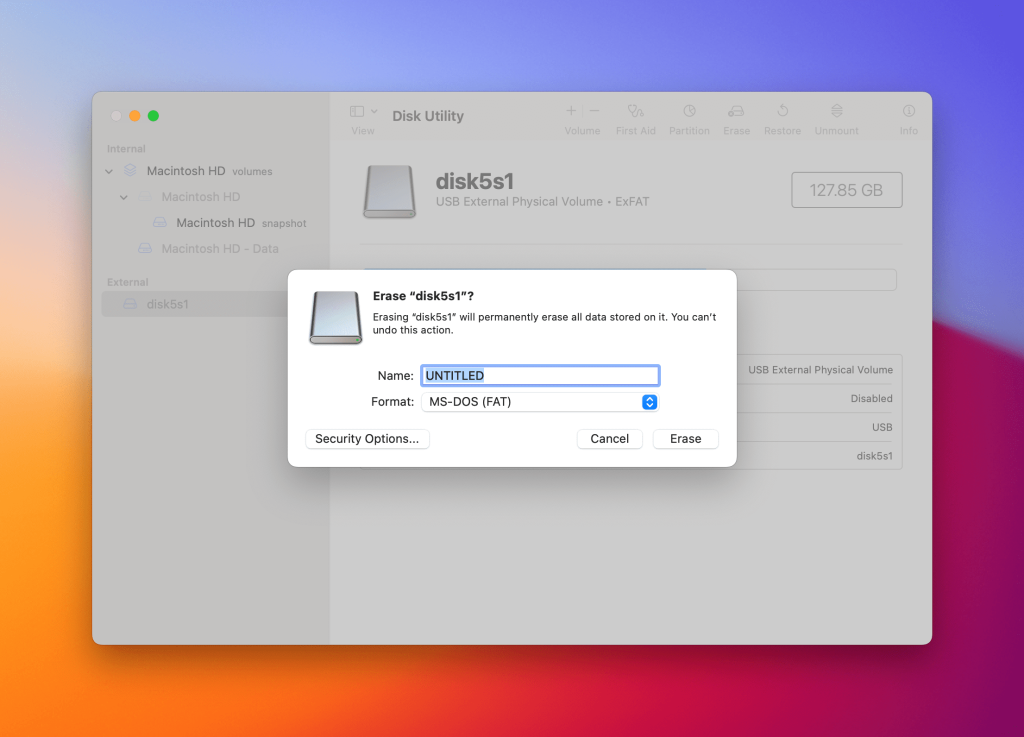Select the nested Macintosh HD container row
This screenshot has width=1024, height=737.
(x=200, y=196)
